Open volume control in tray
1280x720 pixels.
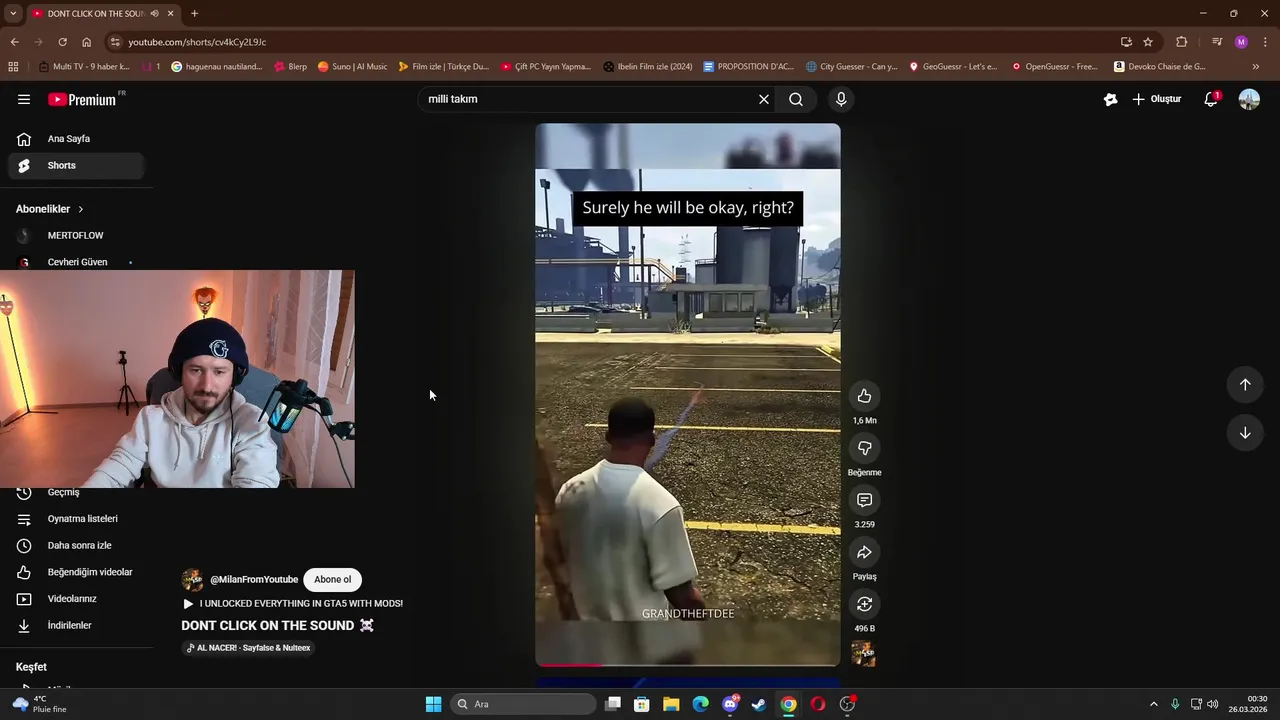(x=1212, y=704)
